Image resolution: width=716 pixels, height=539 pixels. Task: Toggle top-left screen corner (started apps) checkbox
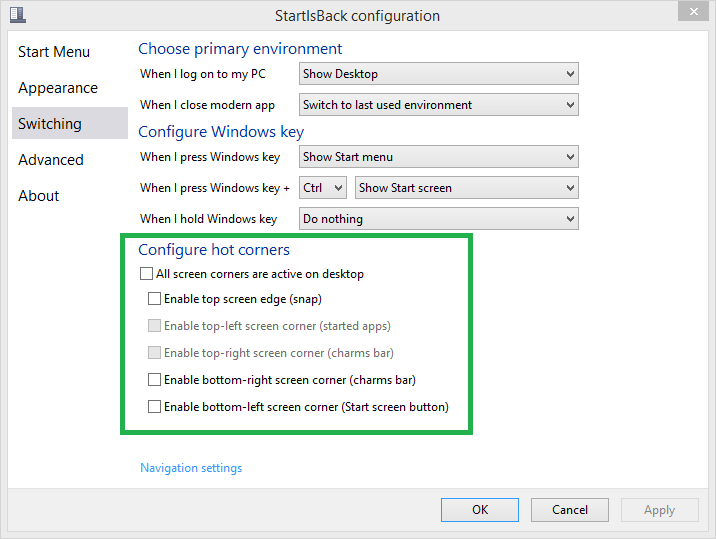pos(154,326)
